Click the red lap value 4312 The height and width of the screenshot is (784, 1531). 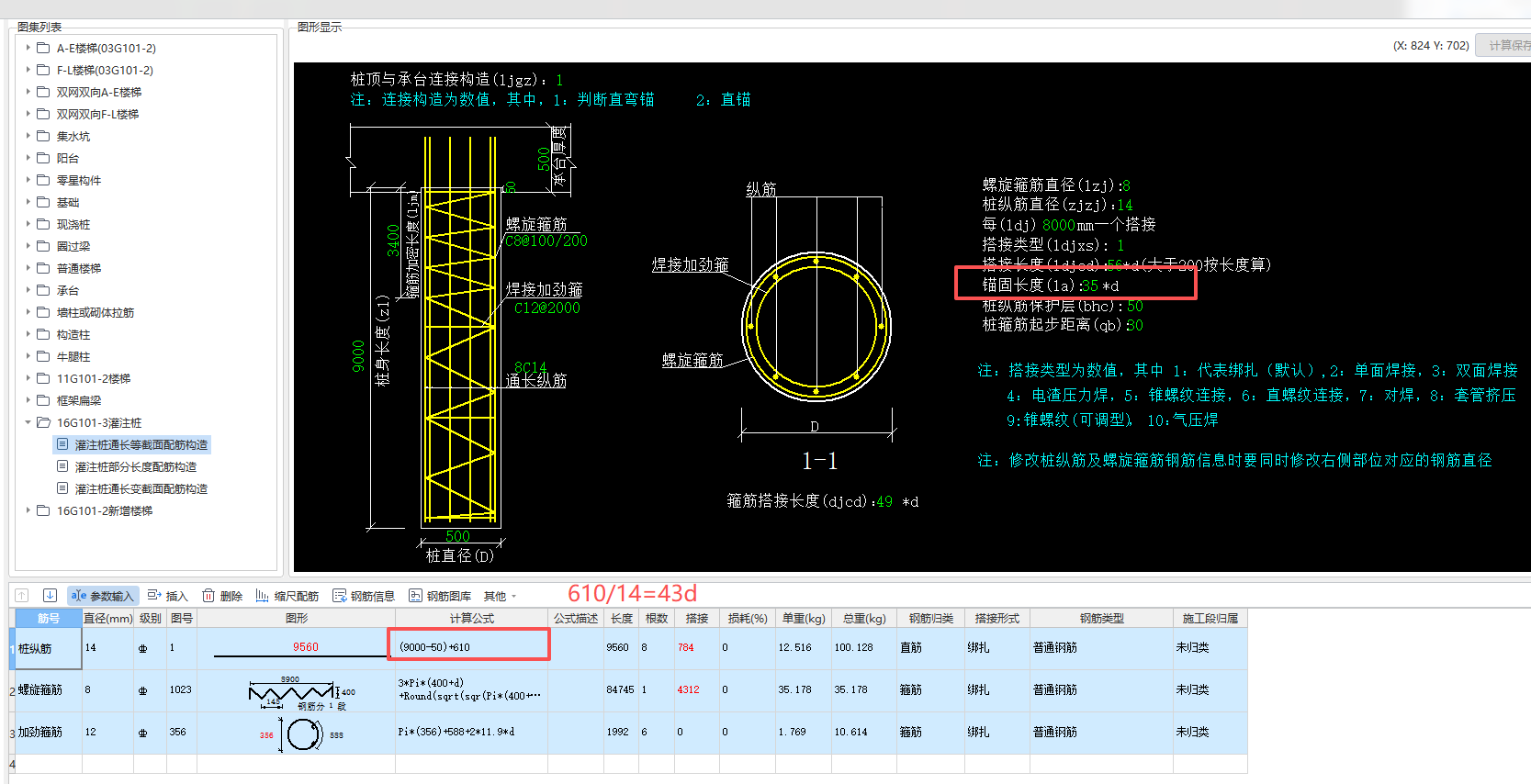point(688,689)
